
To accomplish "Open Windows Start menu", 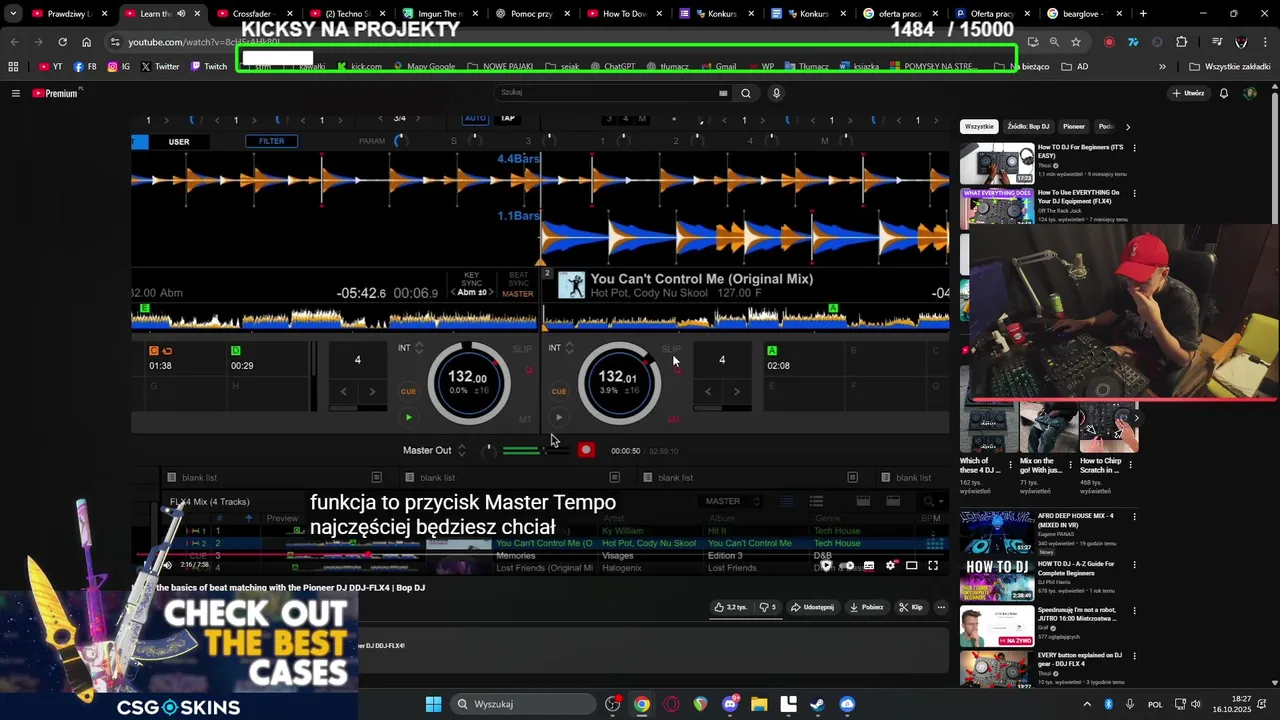I will [x=434, y=704].
